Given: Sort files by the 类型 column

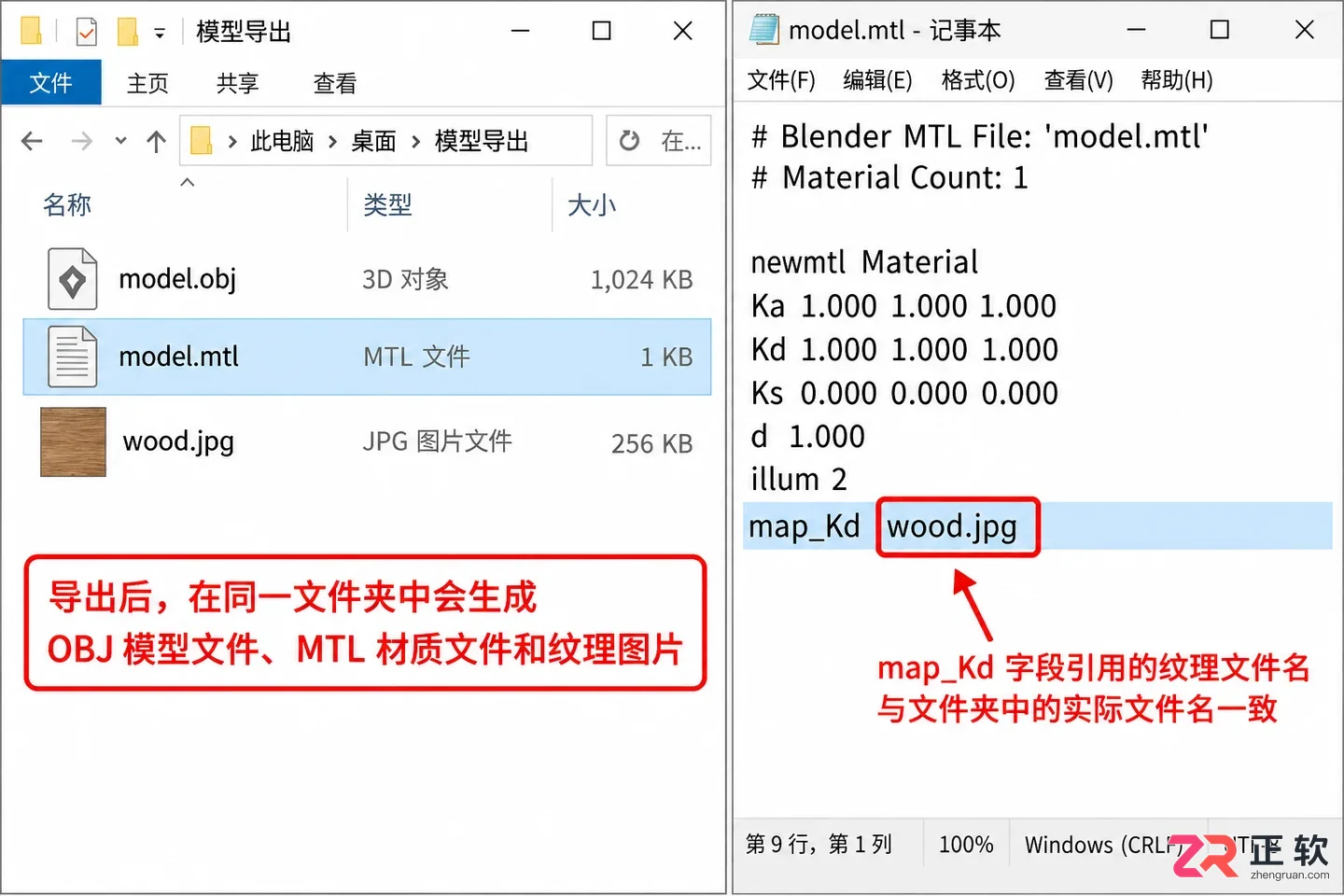Looking at the screenshot, I should (387, 205).
